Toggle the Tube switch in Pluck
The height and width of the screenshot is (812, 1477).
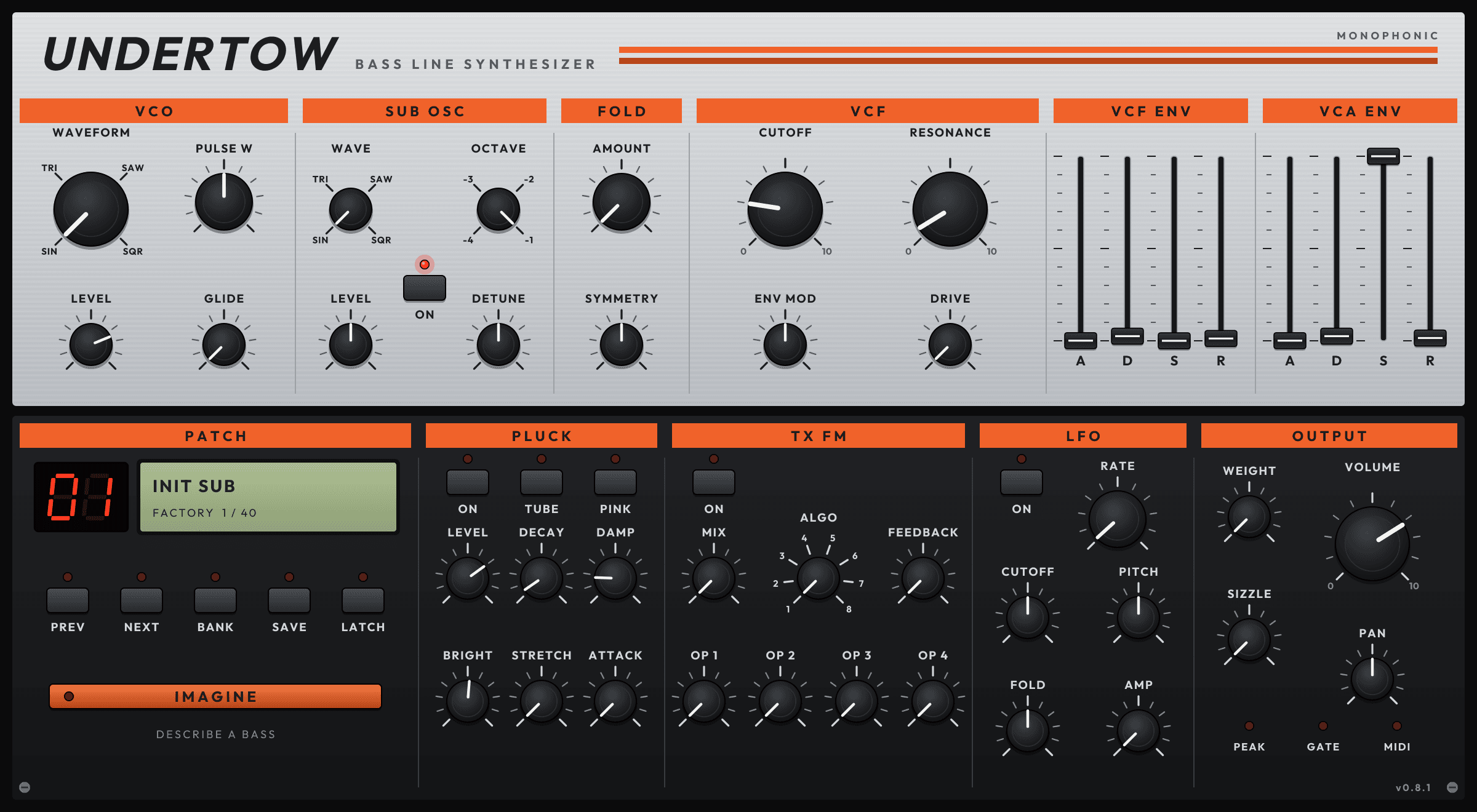coord(542,482)
